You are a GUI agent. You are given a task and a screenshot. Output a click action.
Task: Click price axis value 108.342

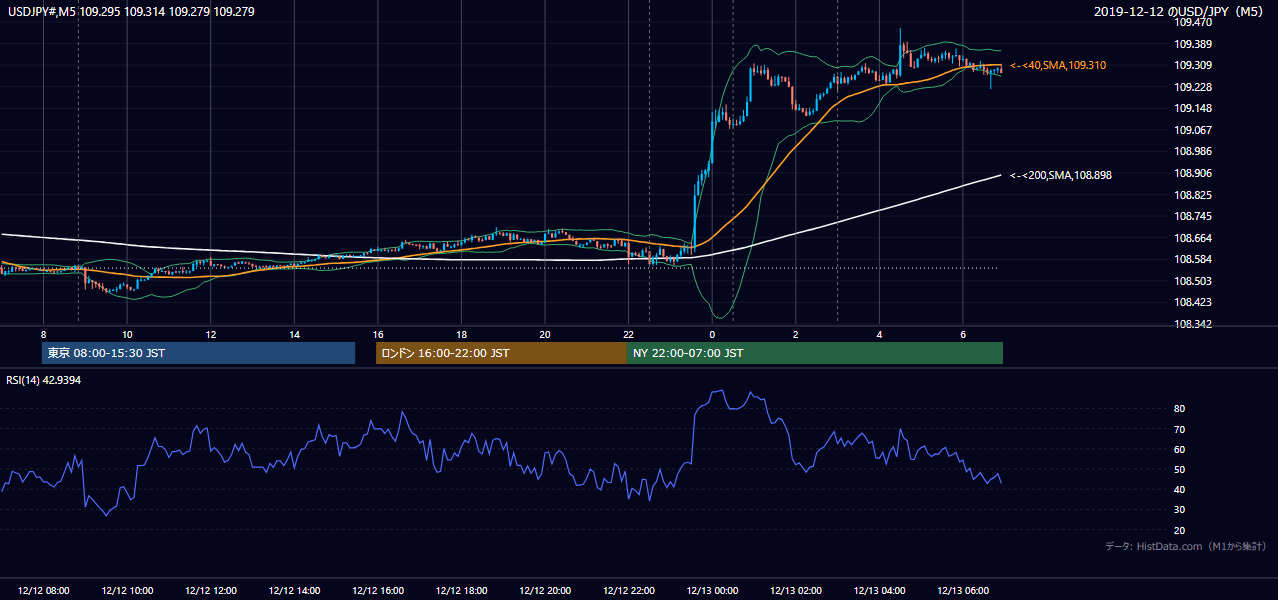point(1193,324)
